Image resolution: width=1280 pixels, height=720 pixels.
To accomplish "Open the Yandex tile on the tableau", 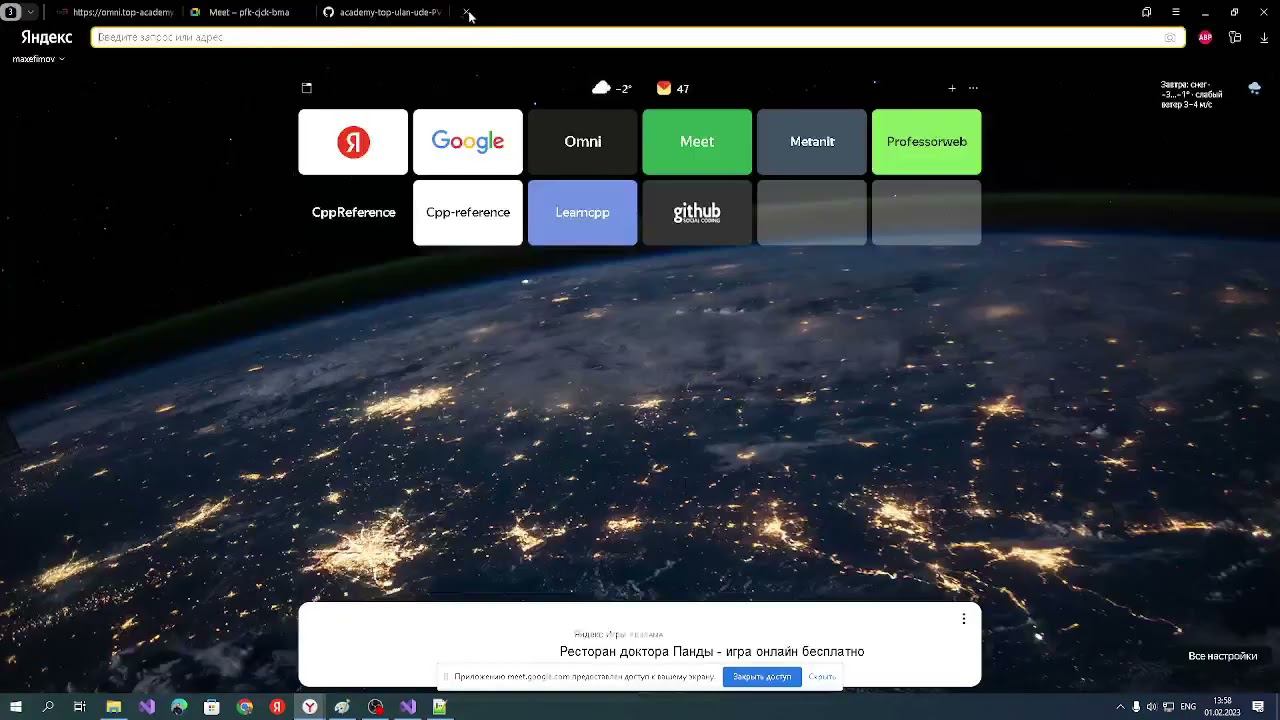I will coord(353,142).
